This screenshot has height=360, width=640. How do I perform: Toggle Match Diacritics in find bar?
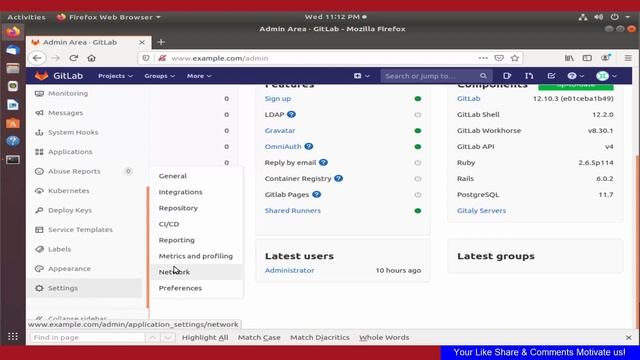pyautogui.click(x=320, y=338)
